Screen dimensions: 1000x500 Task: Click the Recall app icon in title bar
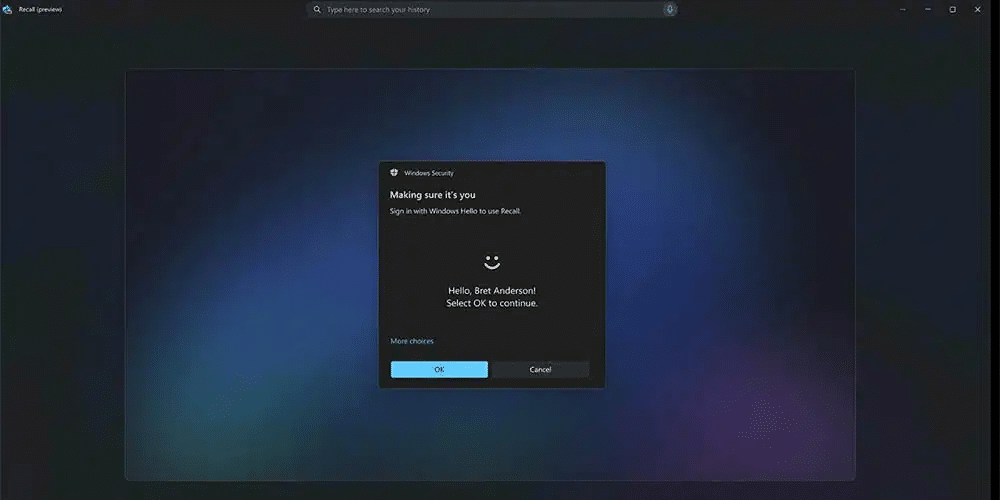coord(8,10)
